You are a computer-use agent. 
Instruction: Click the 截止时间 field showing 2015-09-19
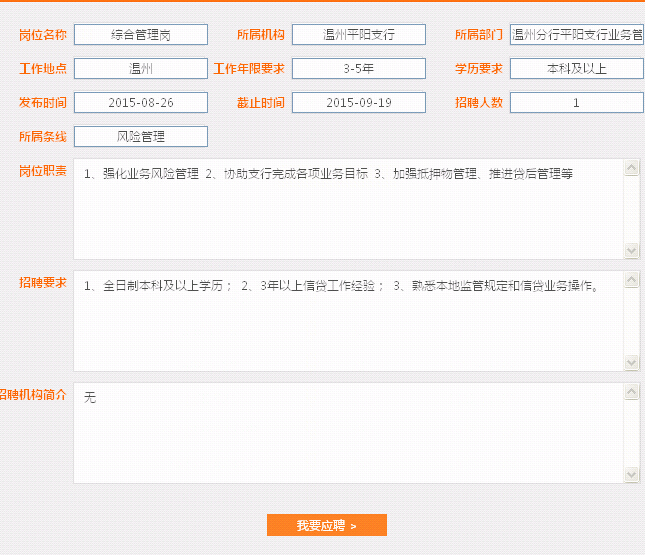pyautogui.click(x=359, y=103)
